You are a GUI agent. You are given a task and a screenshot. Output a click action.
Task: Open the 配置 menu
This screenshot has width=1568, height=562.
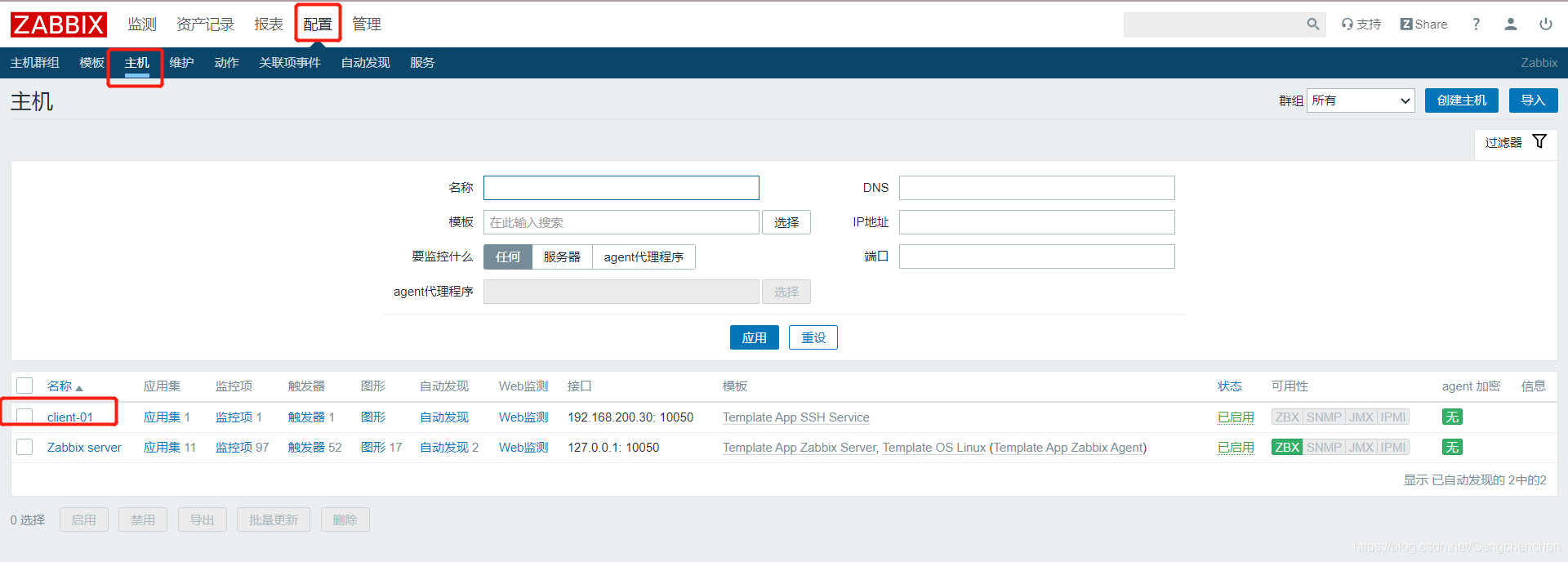pyautogui.click(x=318, y=25)
